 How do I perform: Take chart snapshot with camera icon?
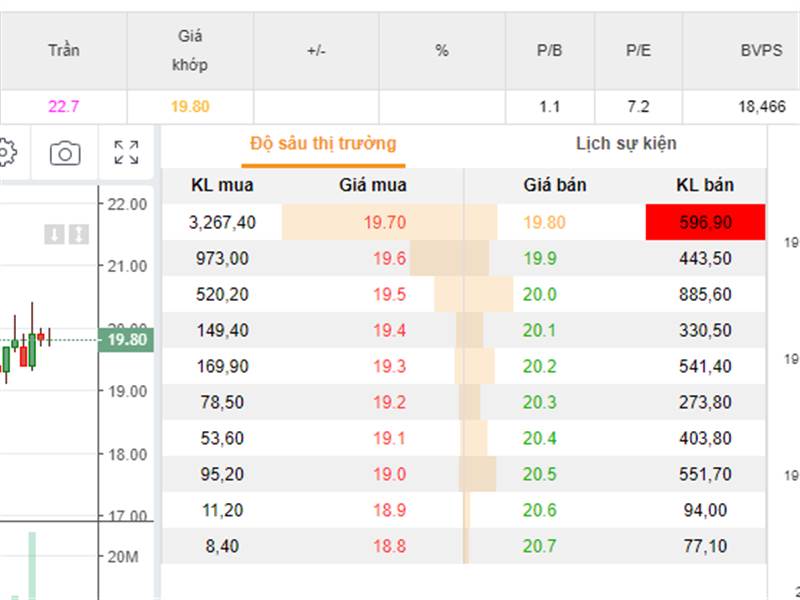tap(65, 153)
